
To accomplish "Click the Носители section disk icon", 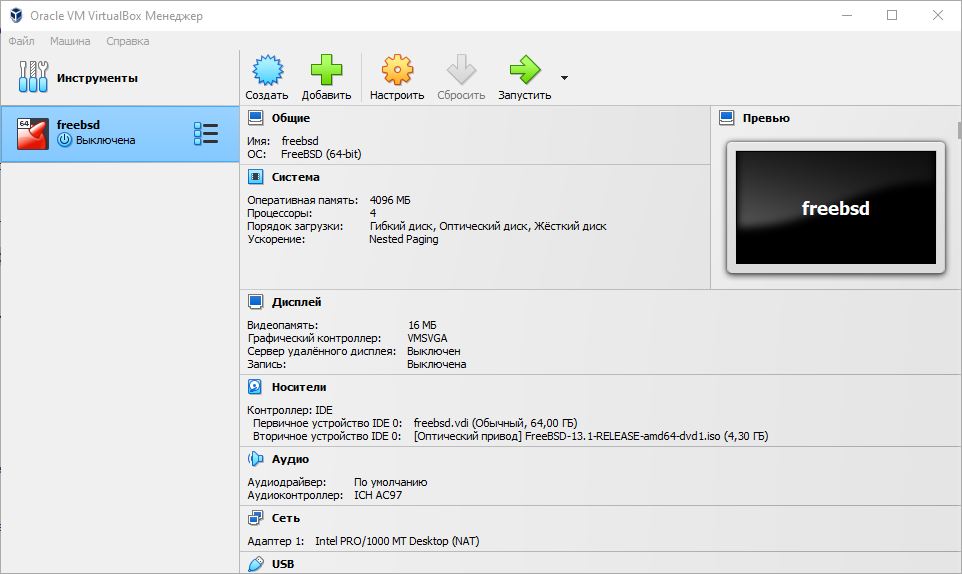I will point(255,387).
